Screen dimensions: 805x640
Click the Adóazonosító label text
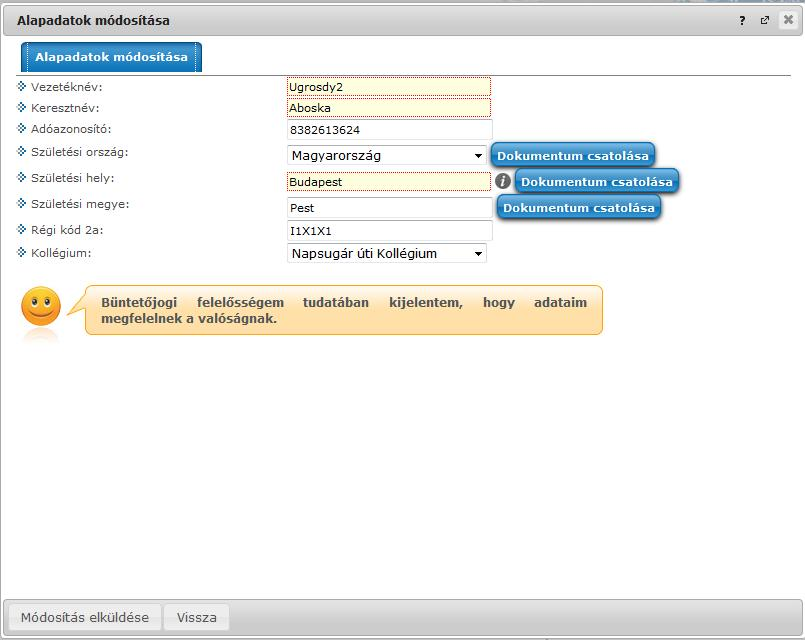coord(71,129)
